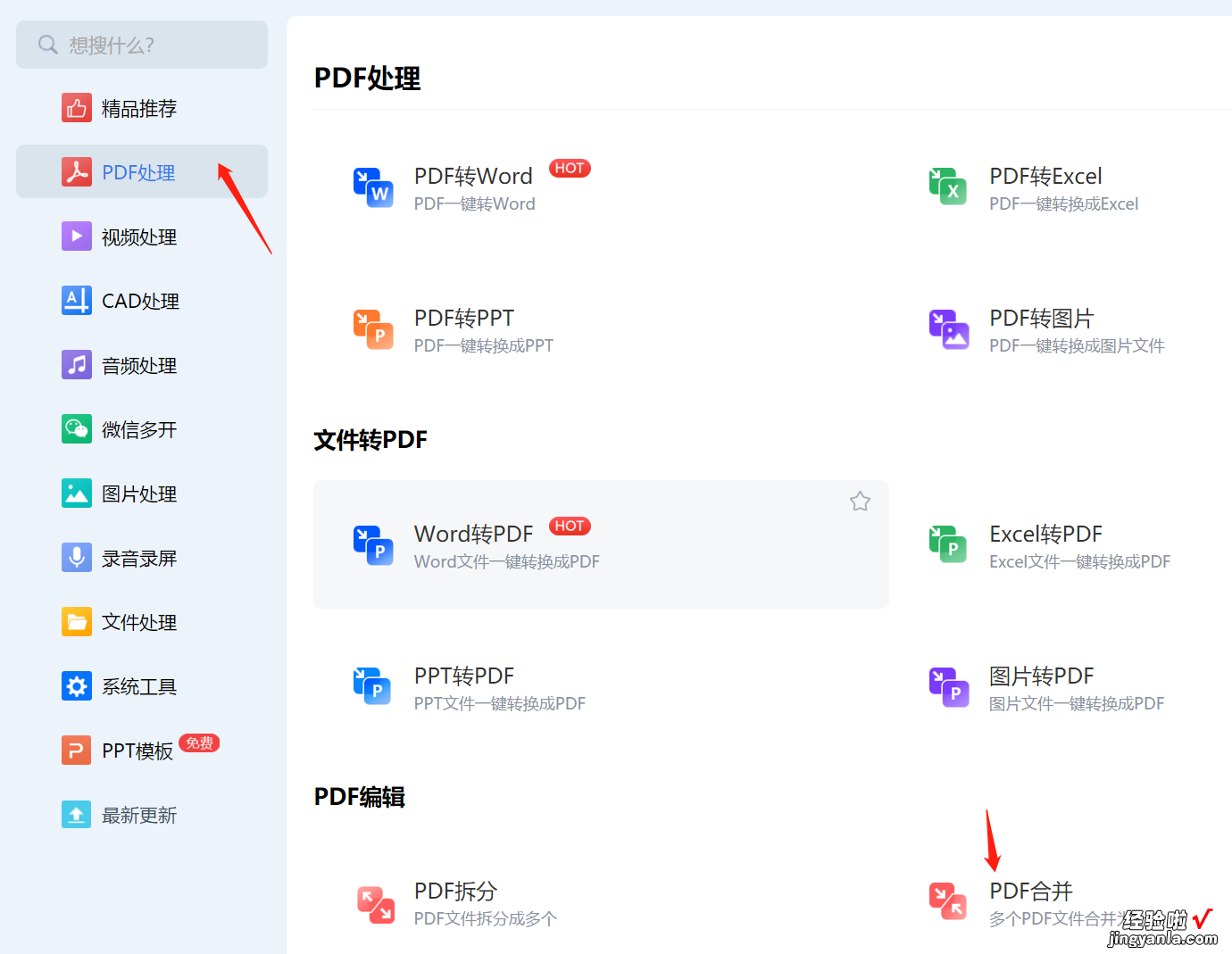Open the PDF转图片 title link
1232x954 pixels.
[x=1042, y=318]
